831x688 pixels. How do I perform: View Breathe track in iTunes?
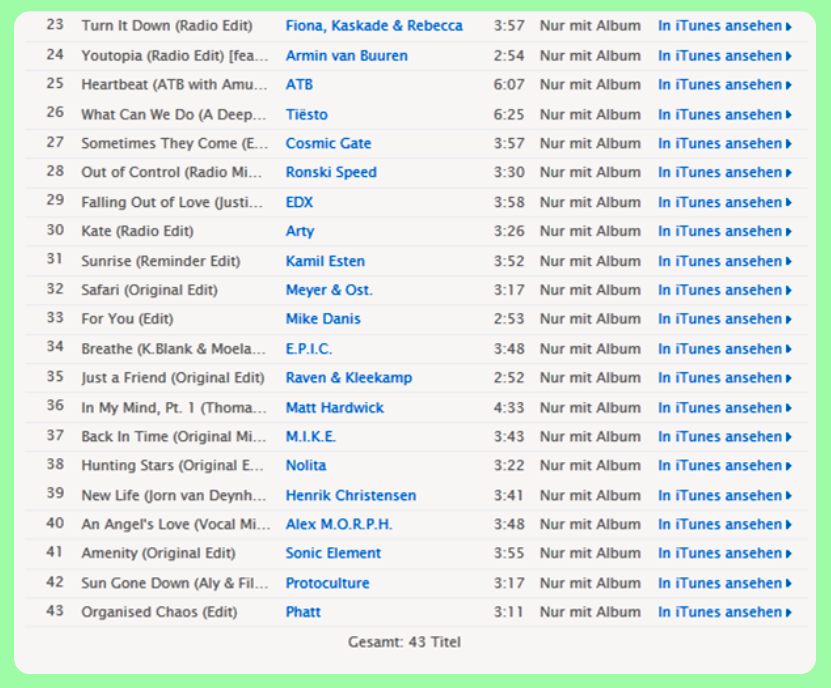point(724,349)
